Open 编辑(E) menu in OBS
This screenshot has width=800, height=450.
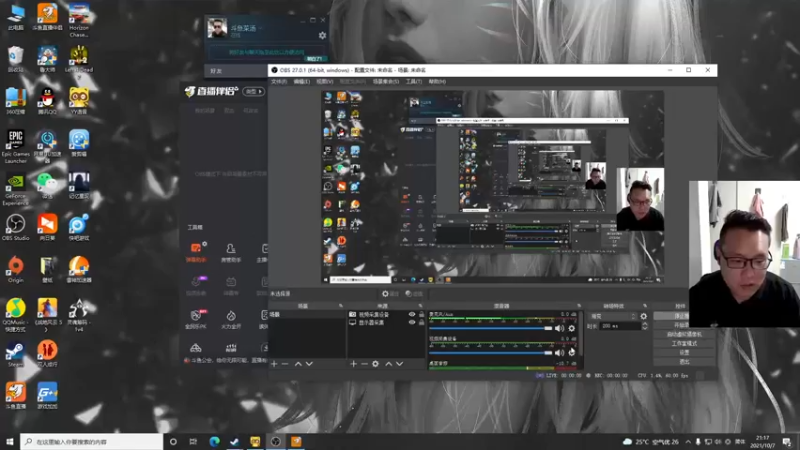click(302, 82)
